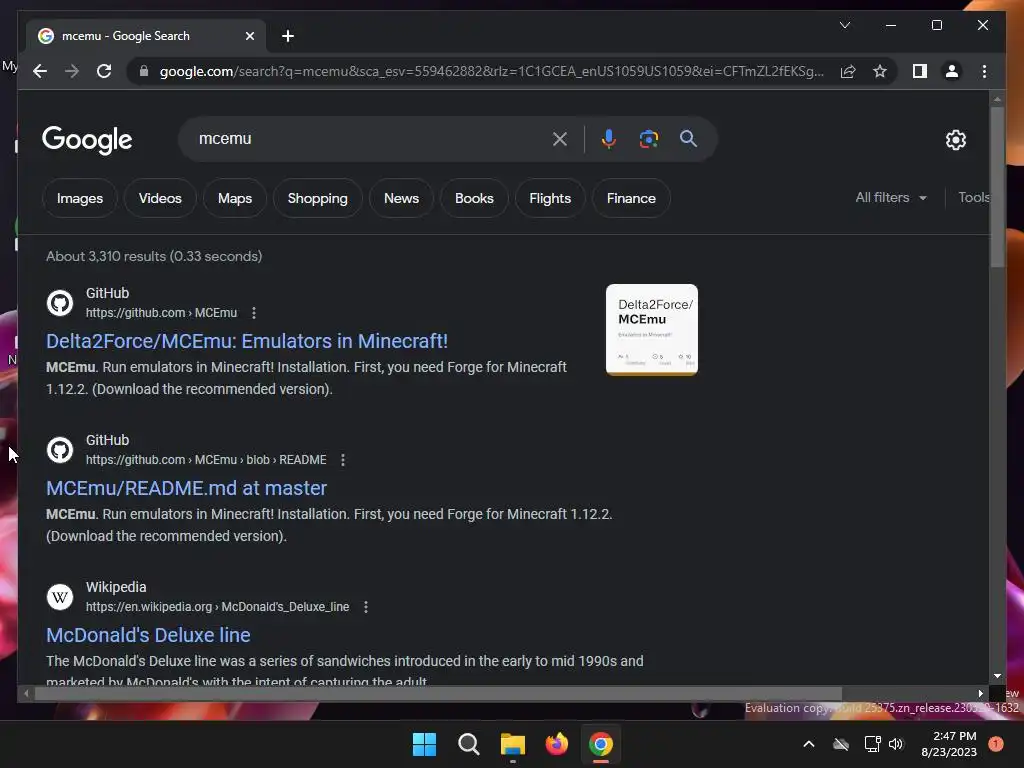Switch to Shopping results

point(317,198)
